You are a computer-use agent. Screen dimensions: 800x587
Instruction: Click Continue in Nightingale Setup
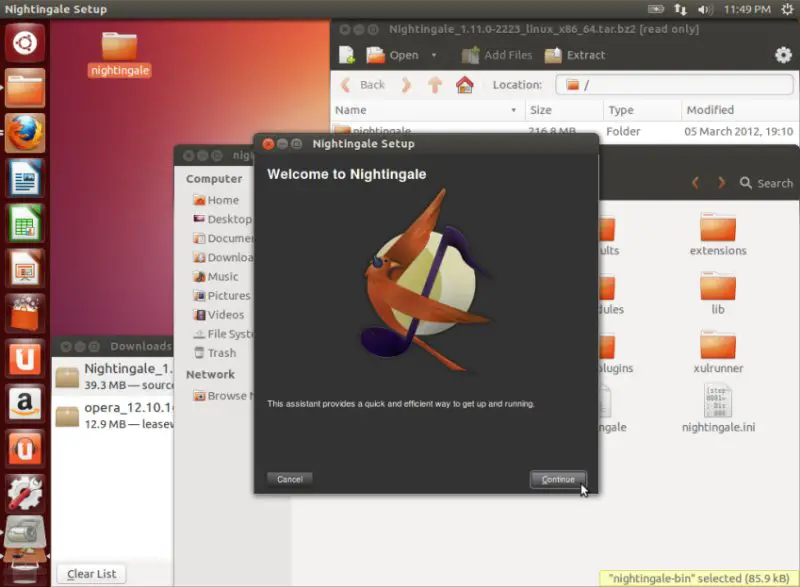pyautogui.click(x=558, y=479)
